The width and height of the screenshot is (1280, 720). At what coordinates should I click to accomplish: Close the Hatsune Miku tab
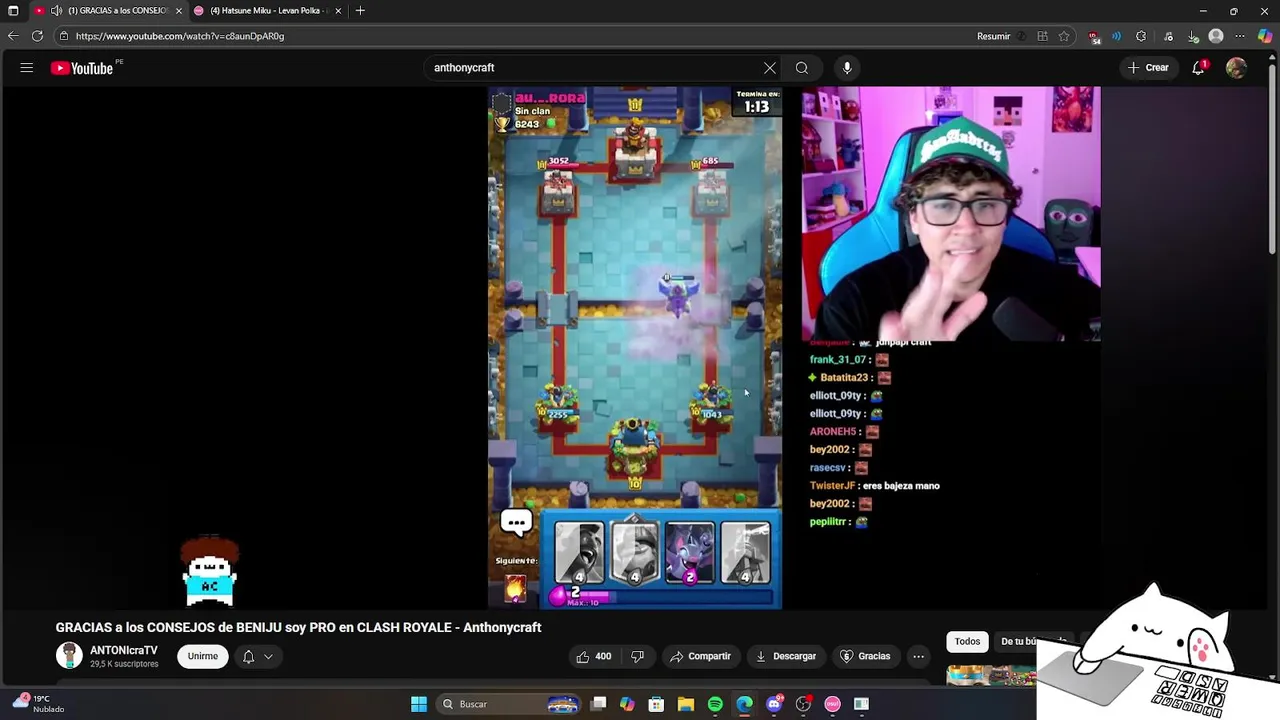(x=338, y=10)
